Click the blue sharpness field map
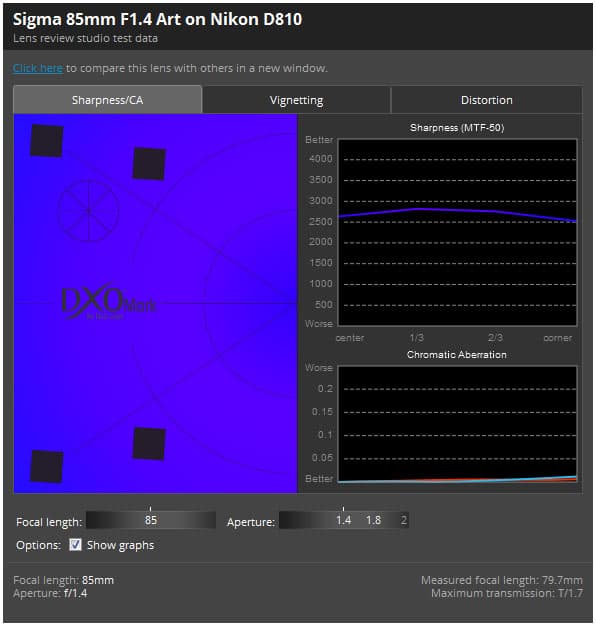Viewport: 596px width, 625px height. pos(155,303)
